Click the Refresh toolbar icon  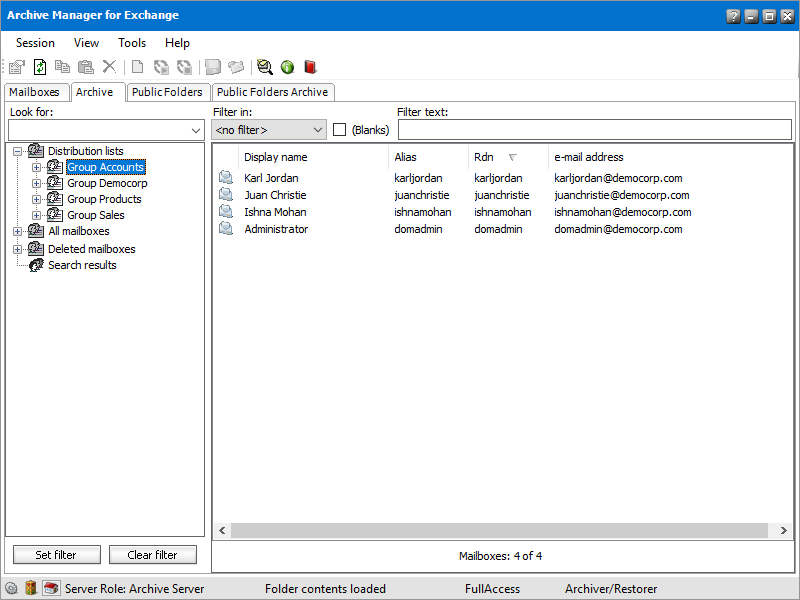coord(40,67)
